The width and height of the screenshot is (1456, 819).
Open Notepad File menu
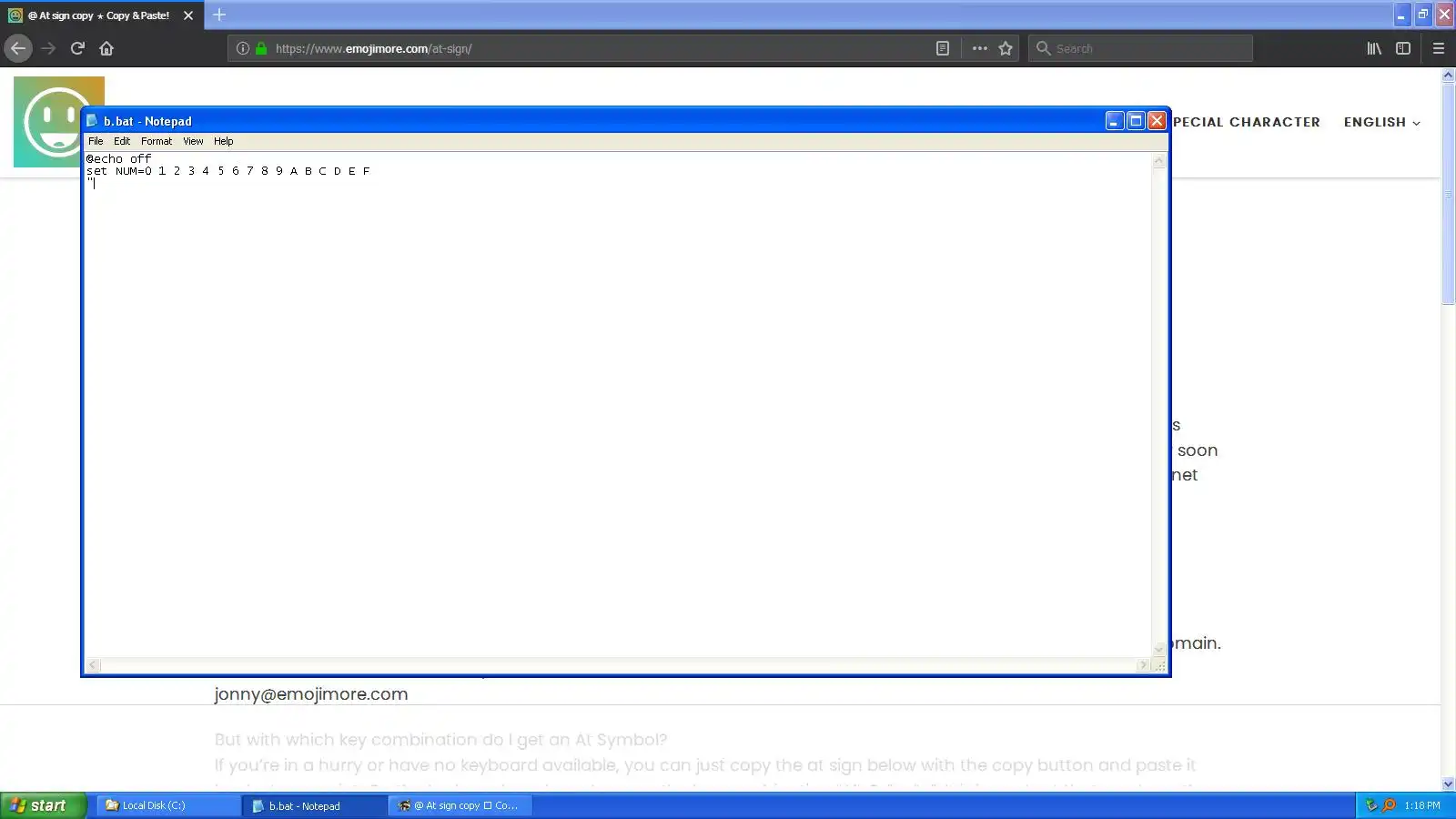click(96, 141)
